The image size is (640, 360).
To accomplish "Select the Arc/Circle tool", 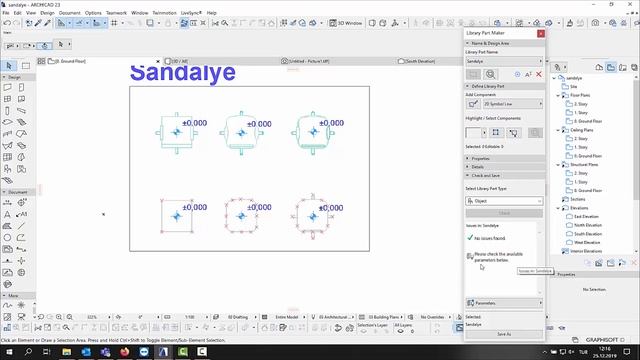I will [x=7, y=238].
